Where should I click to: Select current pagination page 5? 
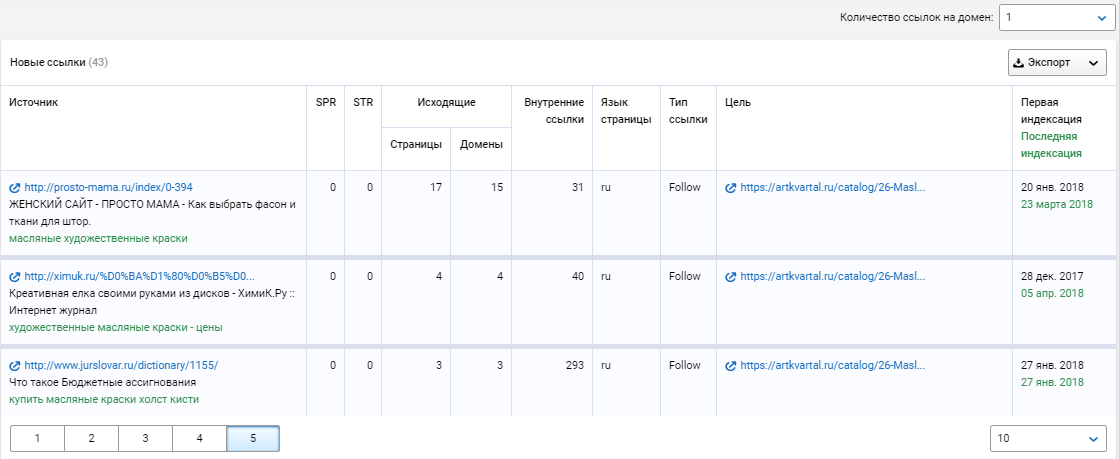[x=253, y=438]
